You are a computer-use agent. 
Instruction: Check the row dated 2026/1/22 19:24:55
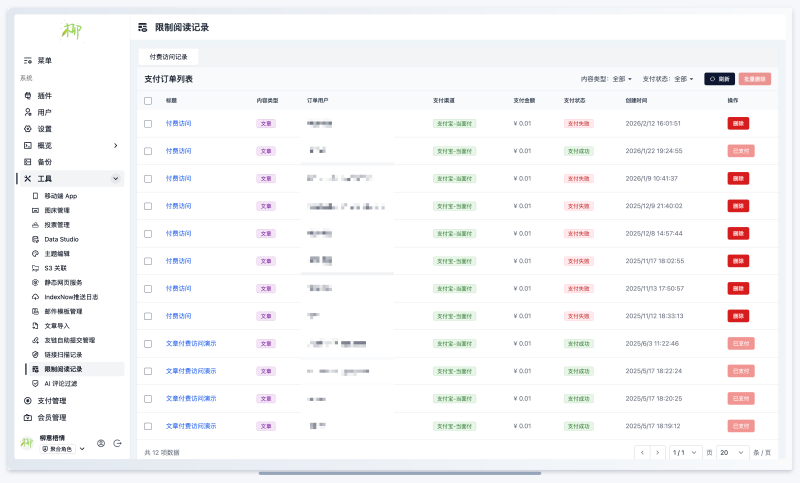(x=148, y=151)
